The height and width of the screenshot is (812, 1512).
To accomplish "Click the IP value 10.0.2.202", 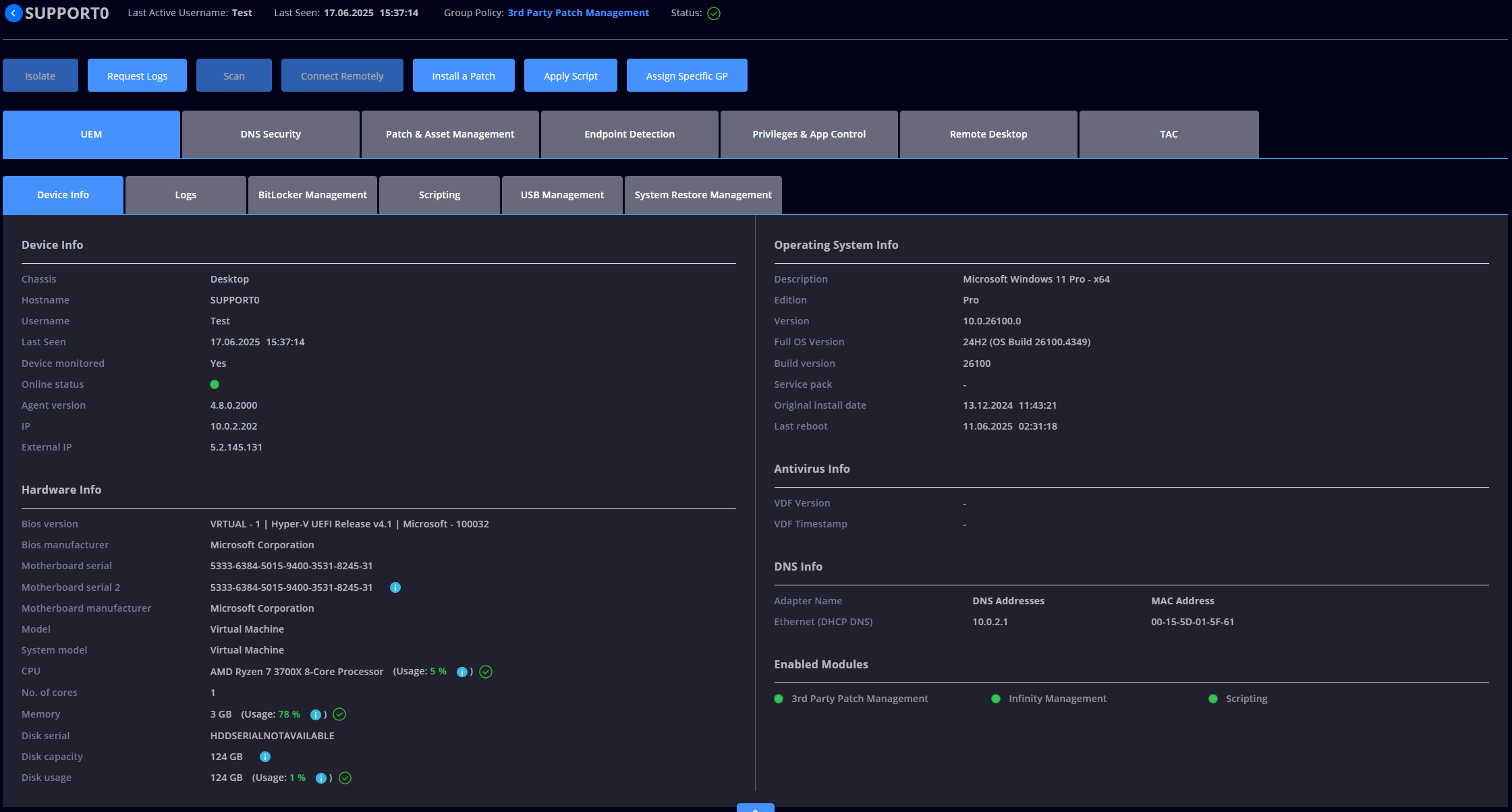I will 233,426.
